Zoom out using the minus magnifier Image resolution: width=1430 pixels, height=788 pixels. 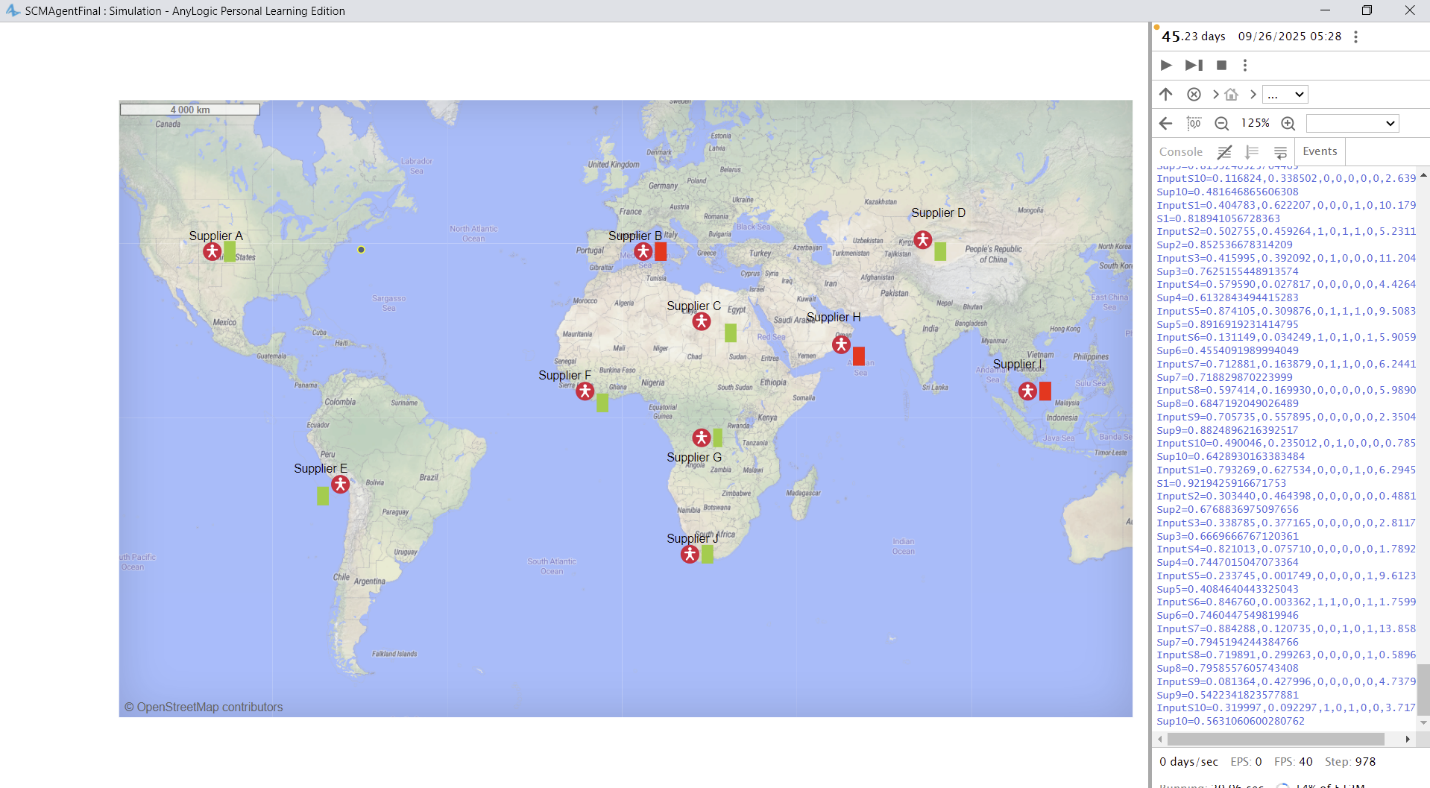pyautogui.click(x=1221, y=124)
